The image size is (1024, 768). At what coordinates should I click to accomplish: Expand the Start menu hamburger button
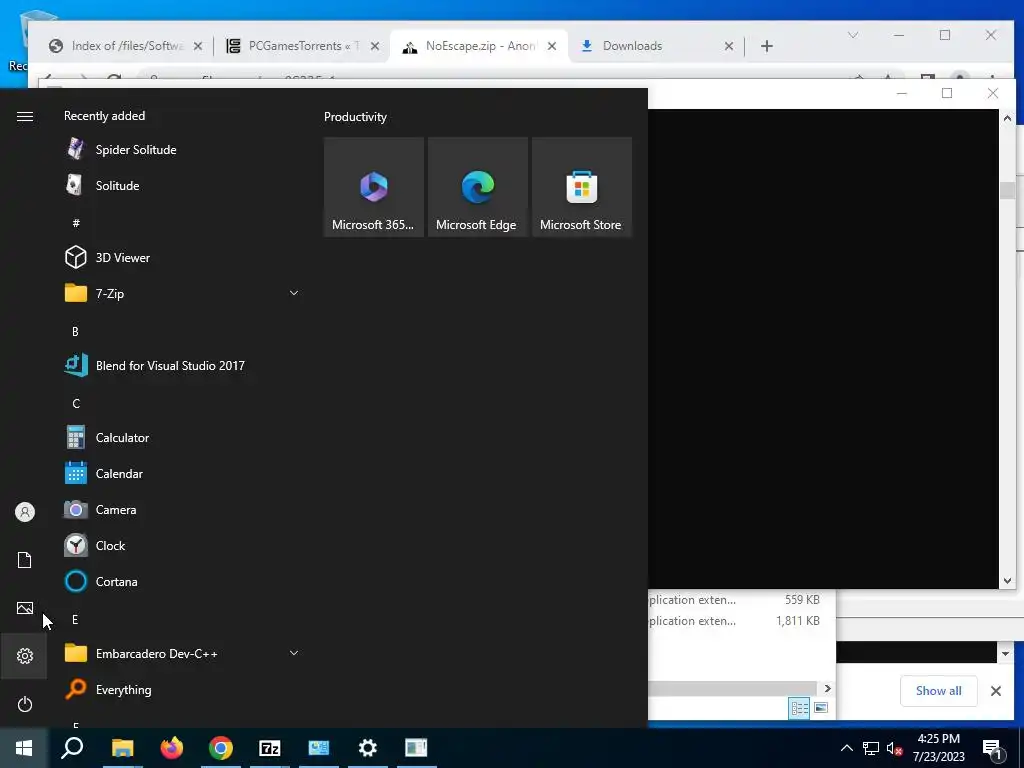(25, 116)
